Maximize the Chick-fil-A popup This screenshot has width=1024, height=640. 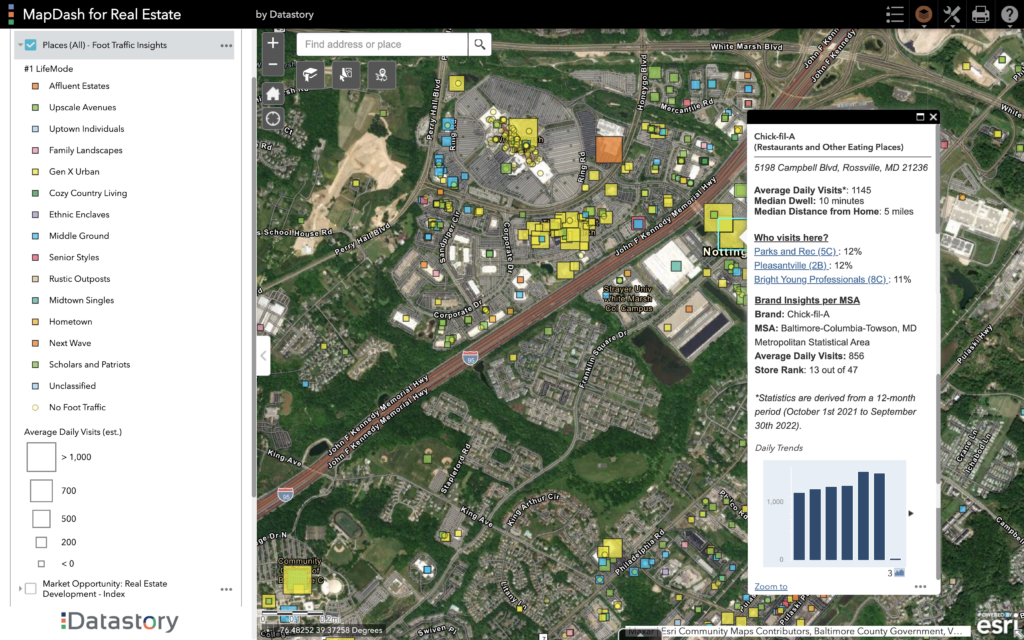920,117
